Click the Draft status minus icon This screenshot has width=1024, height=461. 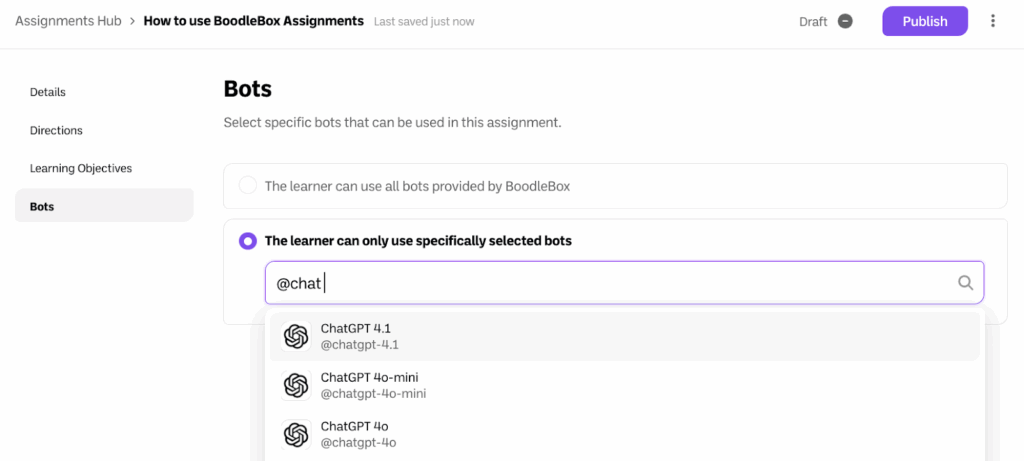tap(845, 21)
